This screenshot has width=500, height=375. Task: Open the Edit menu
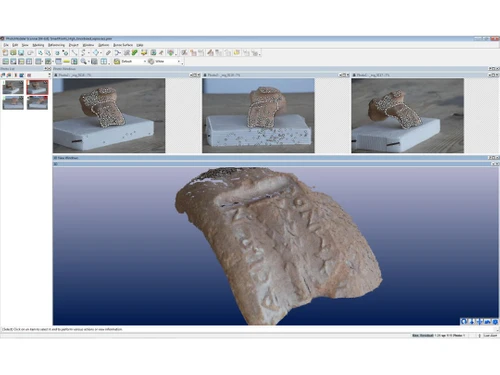point(15,45)
